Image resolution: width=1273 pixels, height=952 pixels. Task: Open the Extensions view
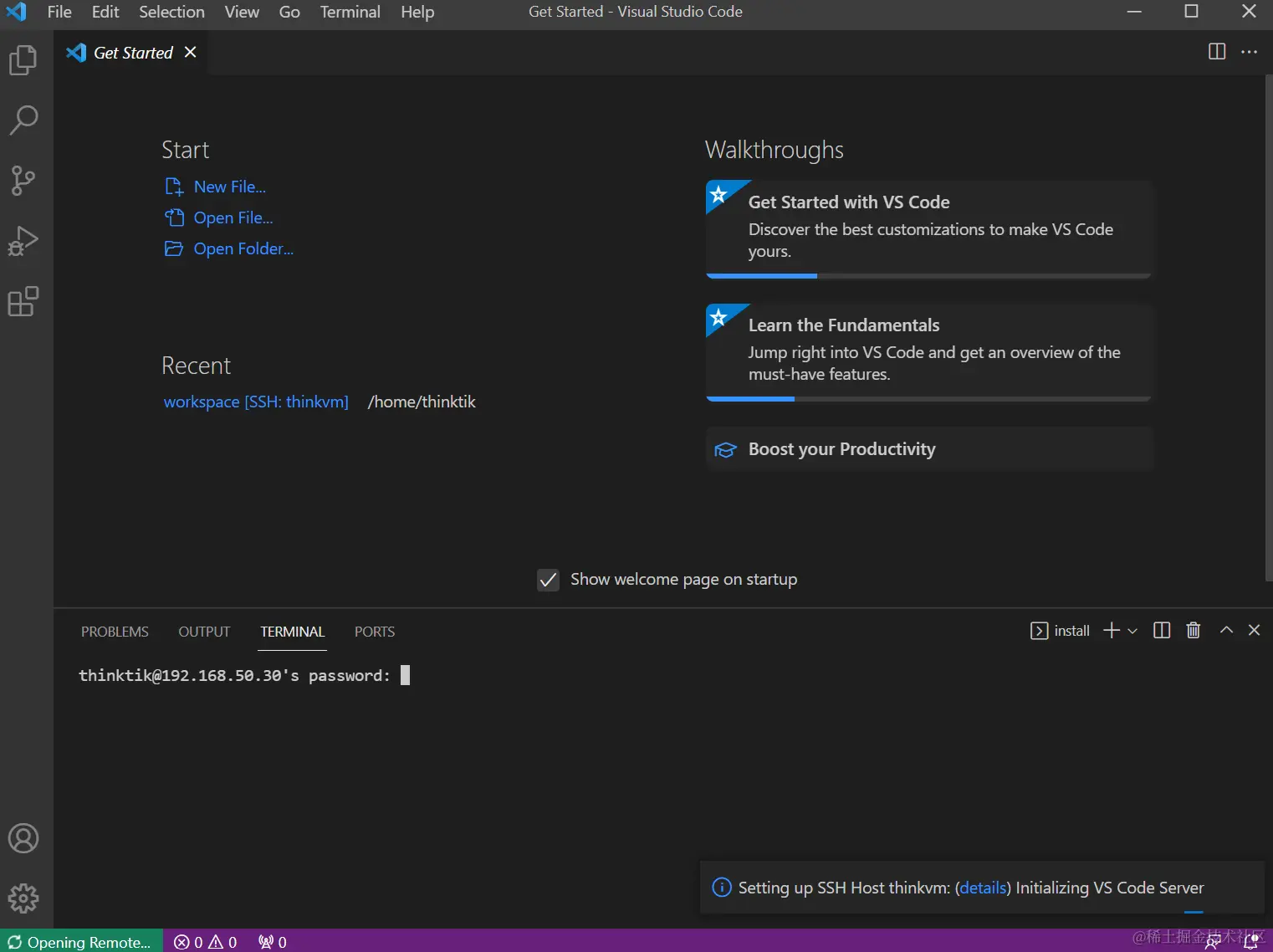click(x=23, y=301)
